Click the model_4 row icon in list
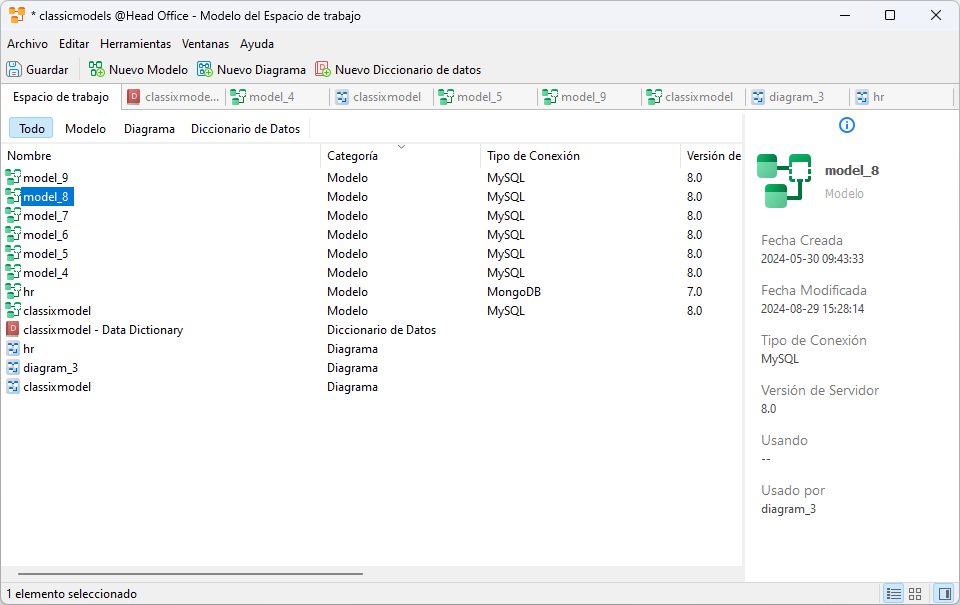This screenshot has width=960, height=605. tap(13, 272)
